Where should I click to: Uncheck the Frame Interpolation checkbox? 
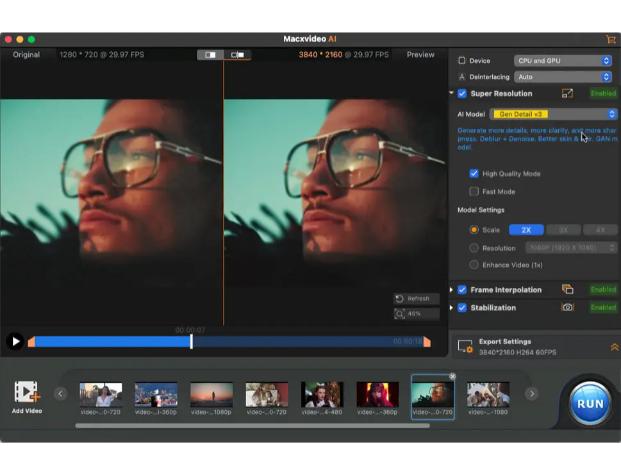pos(462,290)
